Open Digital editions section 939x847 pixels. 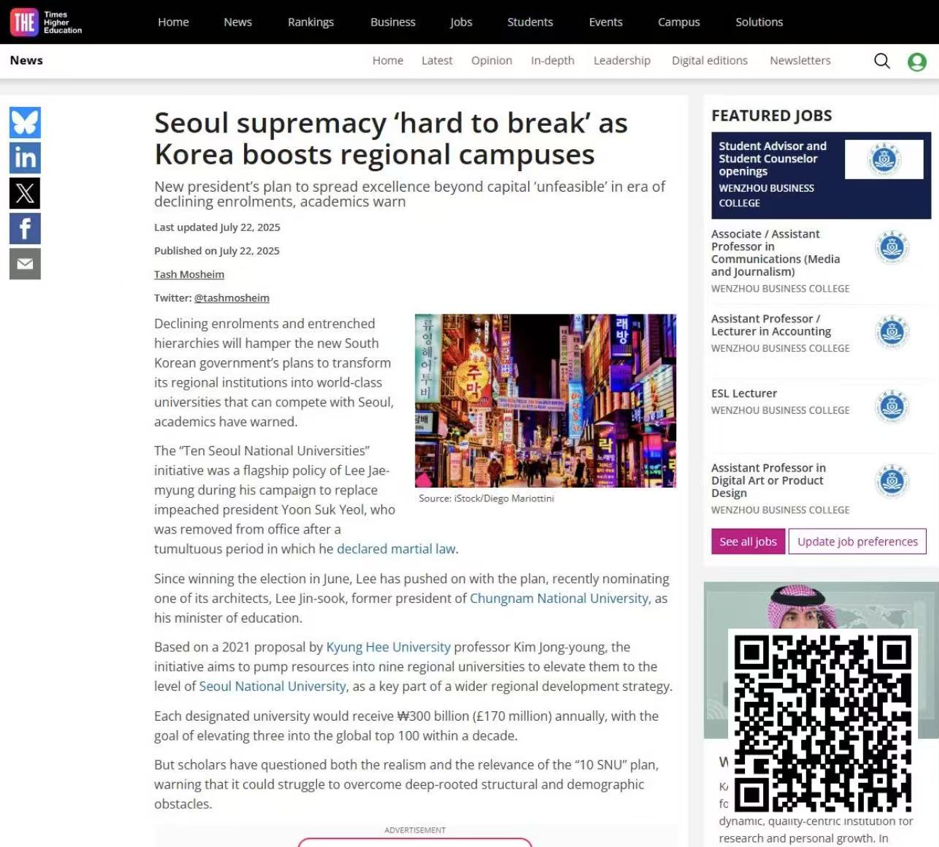(x=710, y=60)
